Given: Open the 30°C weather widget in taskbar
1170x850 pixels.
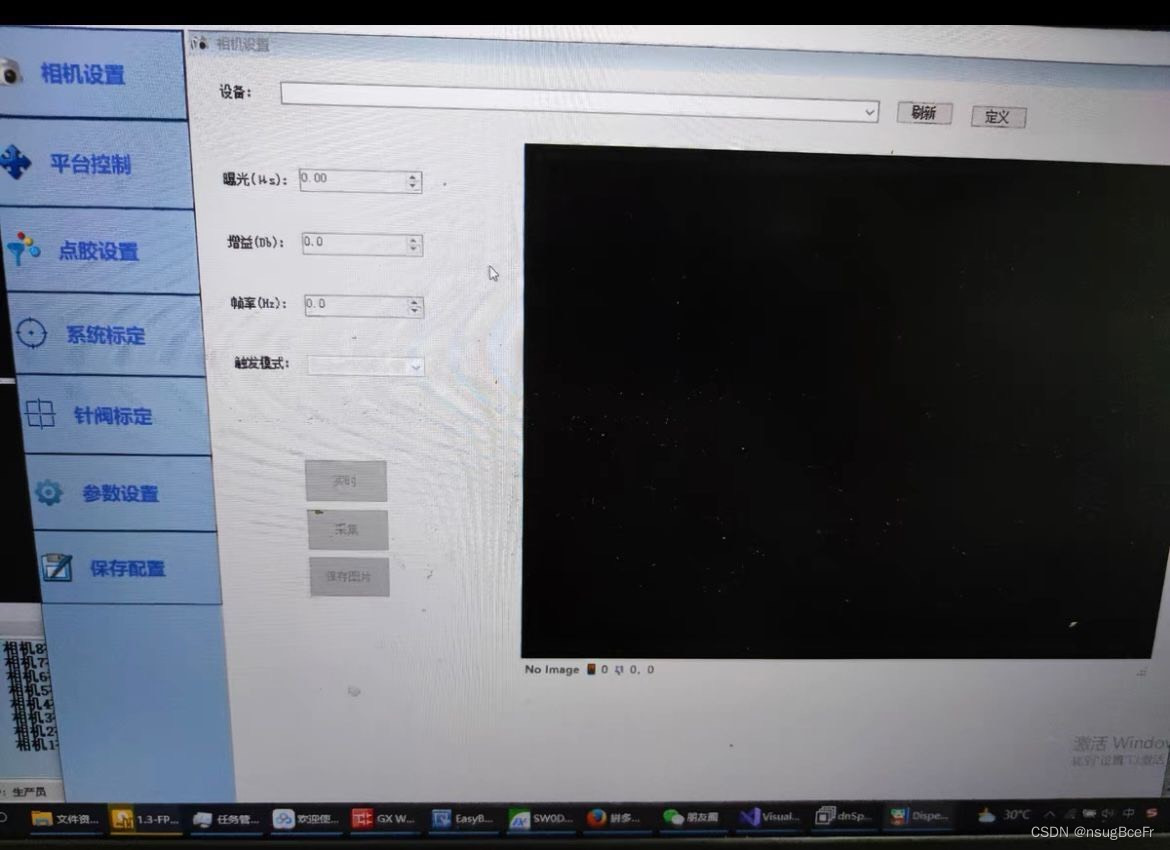Looking at the screenshot, I should (1004, 814).
